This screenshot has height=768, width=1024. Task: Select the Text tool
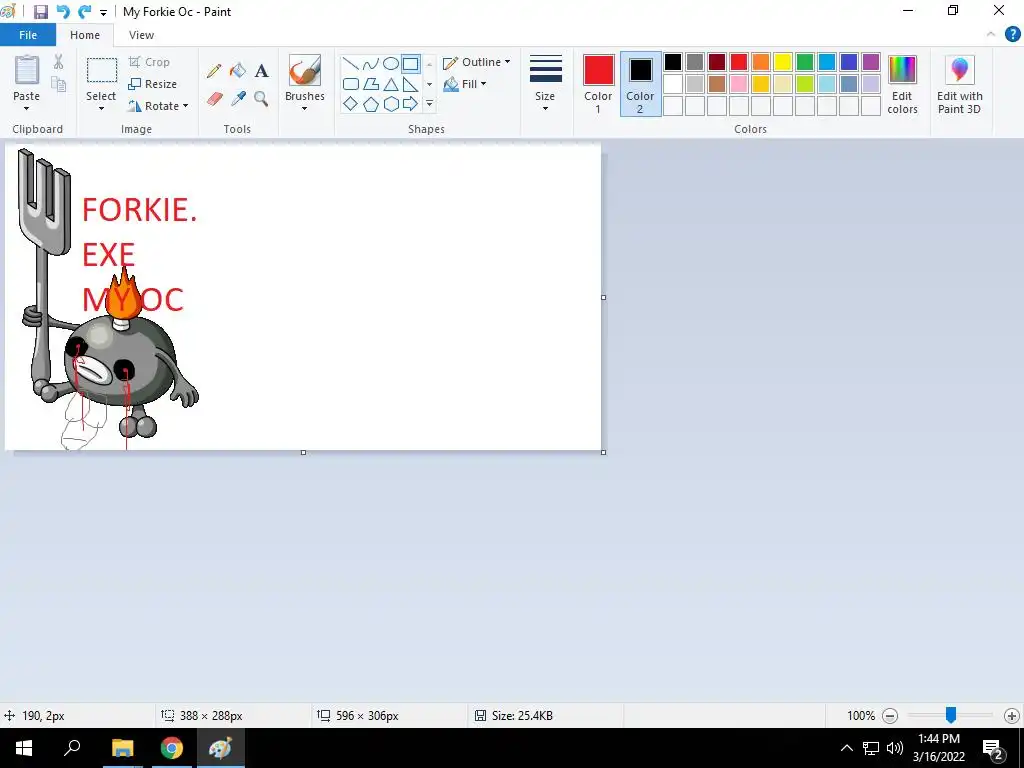click(x=261, y=71)
